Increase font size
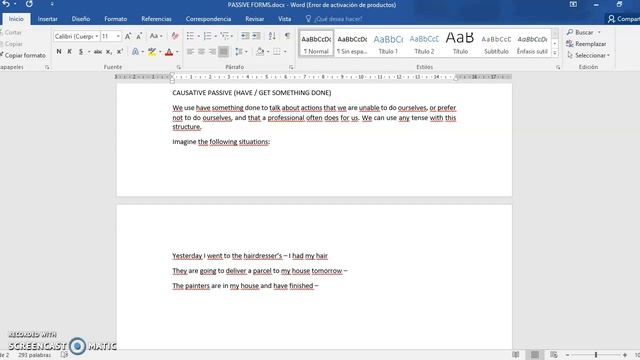The width and height of the screenshot is (640, 360). click(x=128, y=36)
